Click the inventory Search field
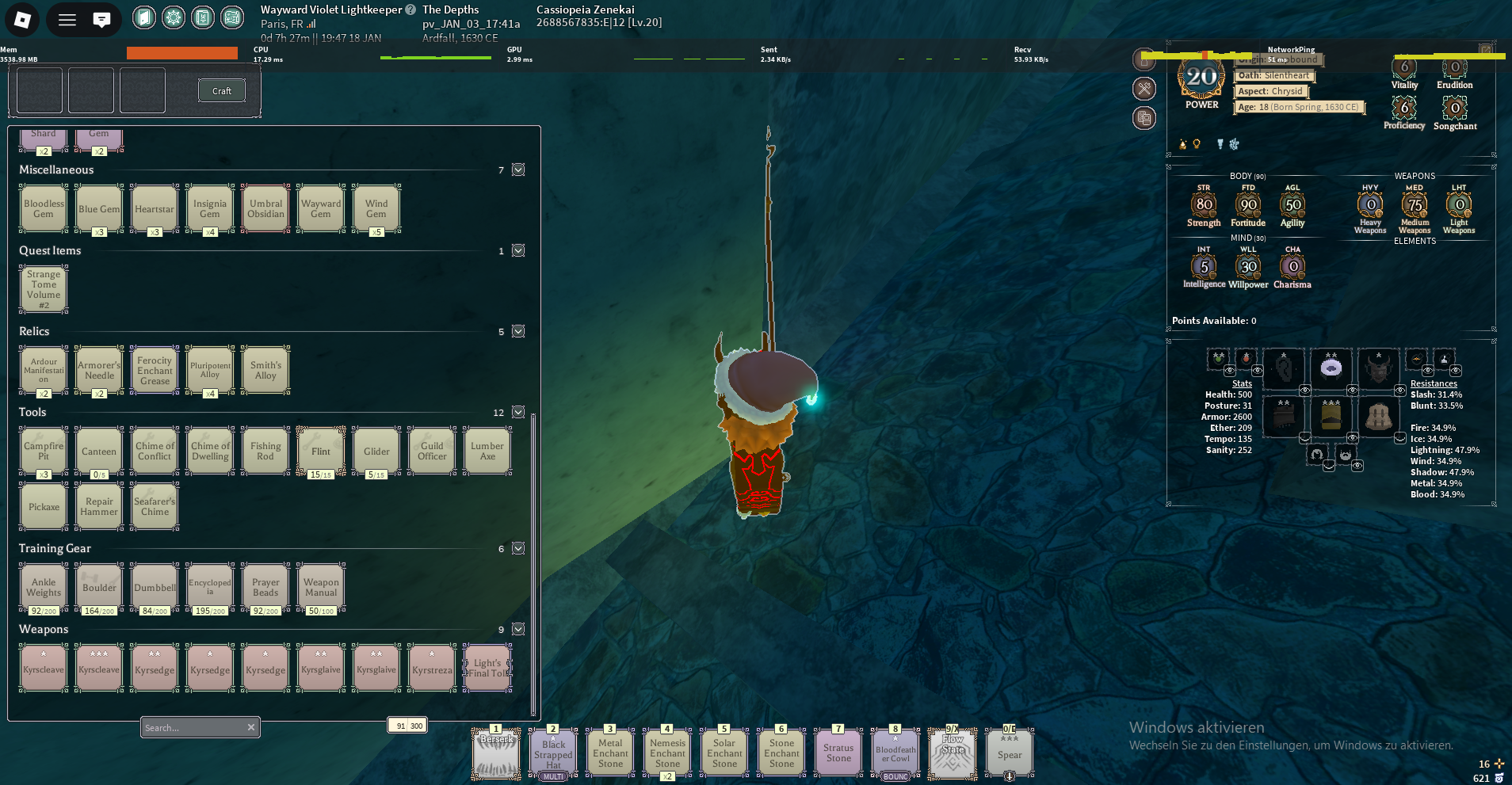 coord(192,727)
